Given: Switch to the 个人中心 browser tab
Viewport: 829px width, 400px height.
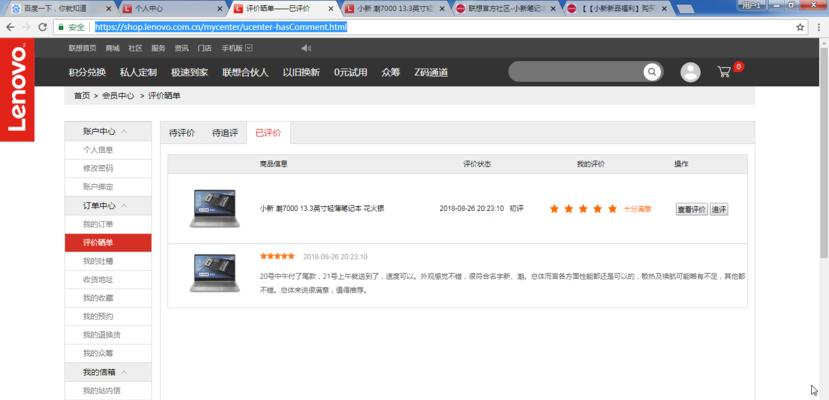Looking at the screenshot, I should (x=167, y=9).
